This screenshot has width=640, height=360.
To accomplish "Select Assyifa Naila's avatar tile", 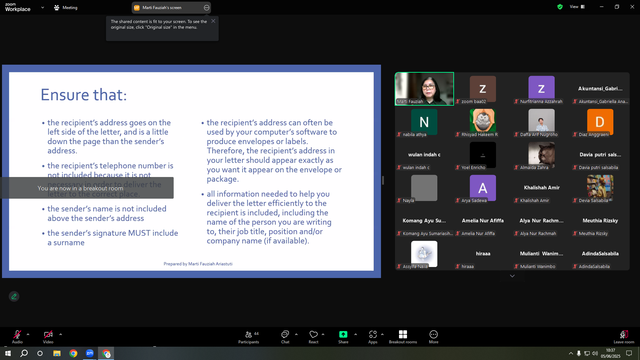I will [424, 254].
